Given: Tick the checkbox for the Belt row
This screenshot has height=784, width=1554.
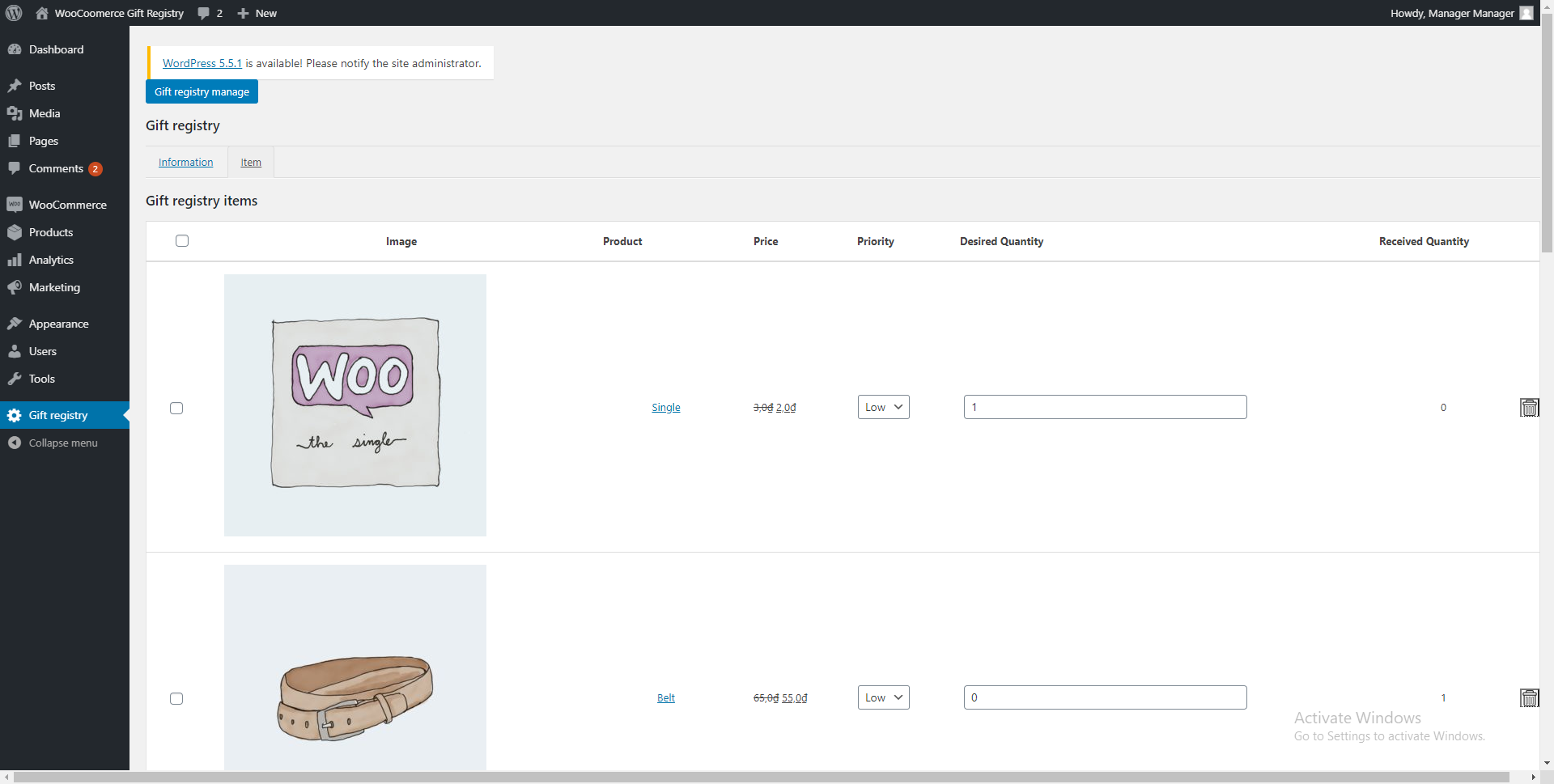Looking at the screenshot, I should (x=176, y=698).
